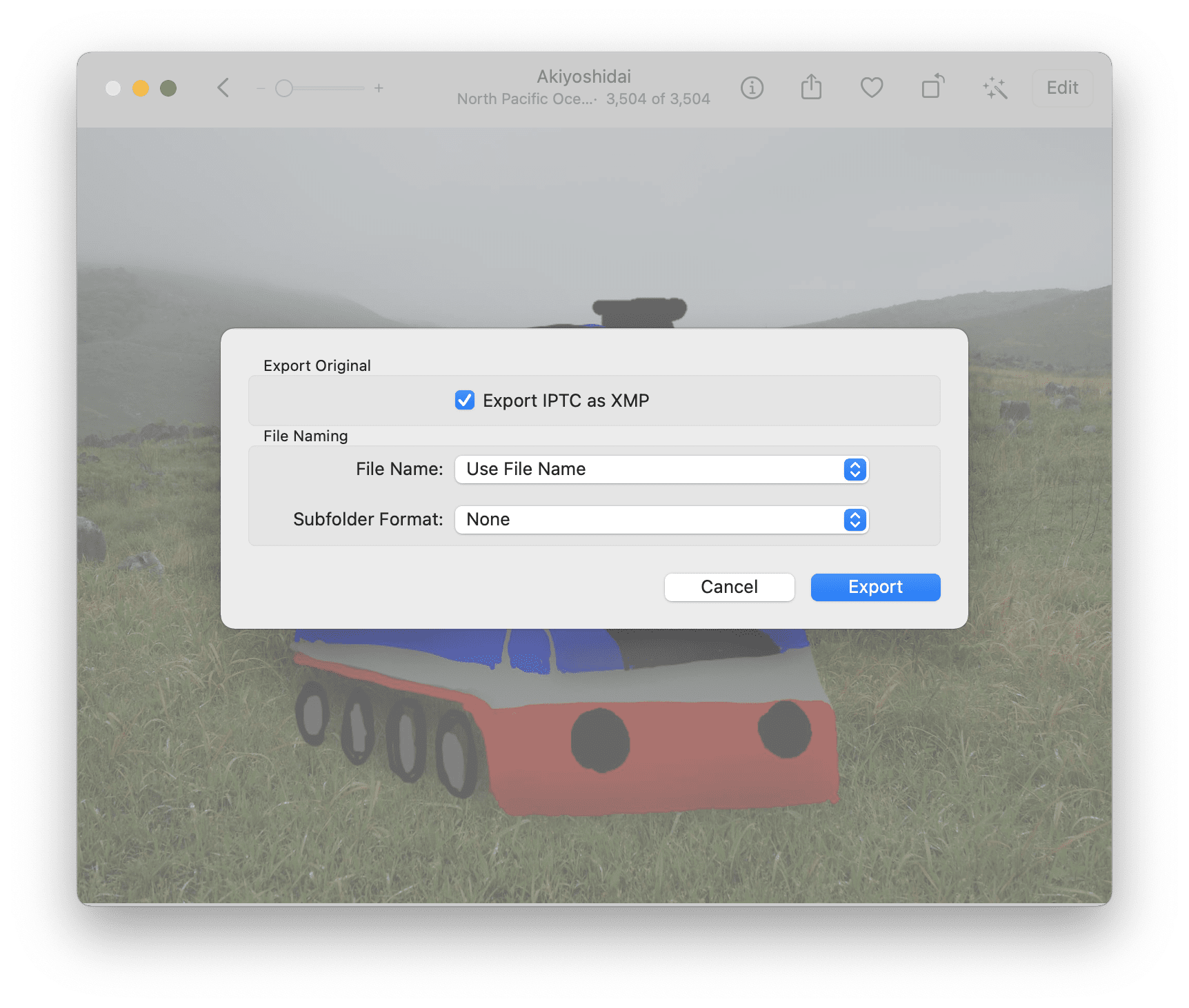Open the Info panel for Akiyoshidai
The width and height of the screenshot is (1189, 1008).
[x=752, y=88]
